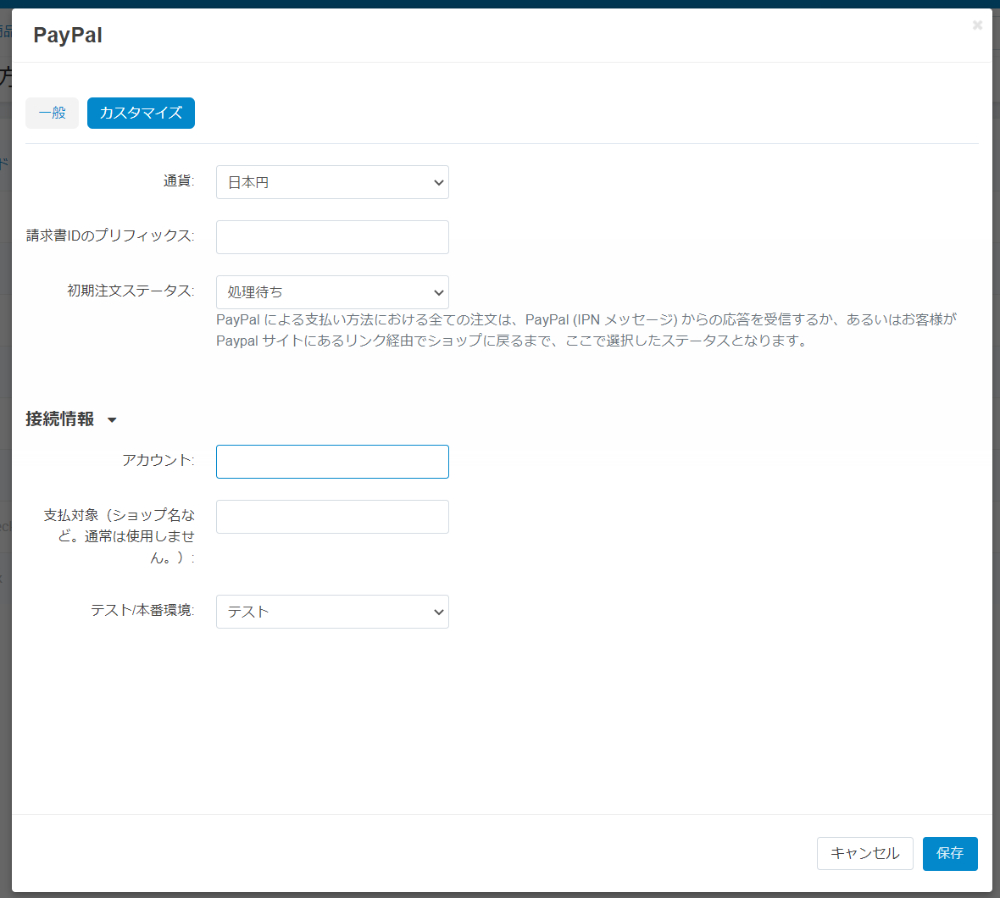Click the テスト/本番環境 label
This screenshot has height=898, width=1000.
click(x=142, y=610)
